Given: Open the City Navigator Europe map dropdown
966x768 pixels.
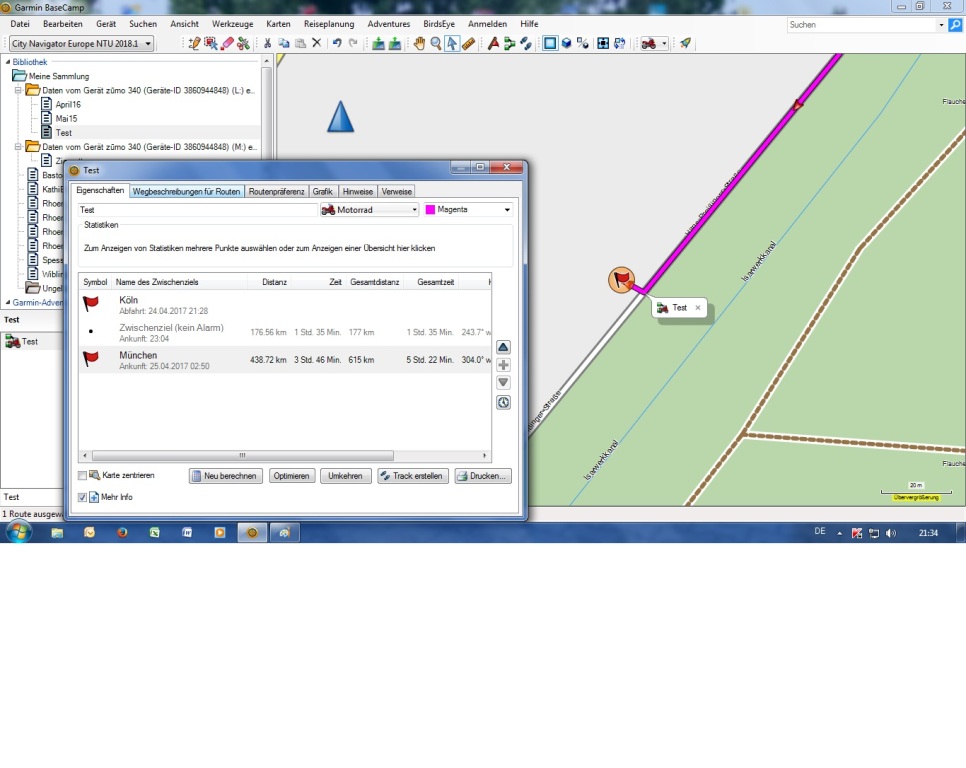Looking at the screenshot, I should click(148, 44).
